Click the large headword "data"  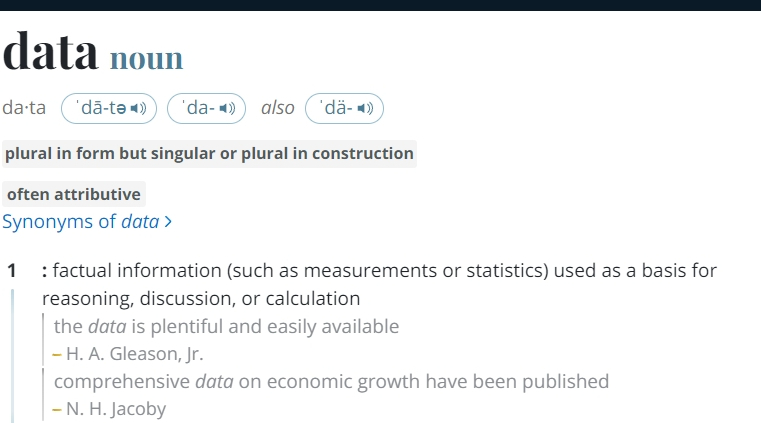click(50, 51)
